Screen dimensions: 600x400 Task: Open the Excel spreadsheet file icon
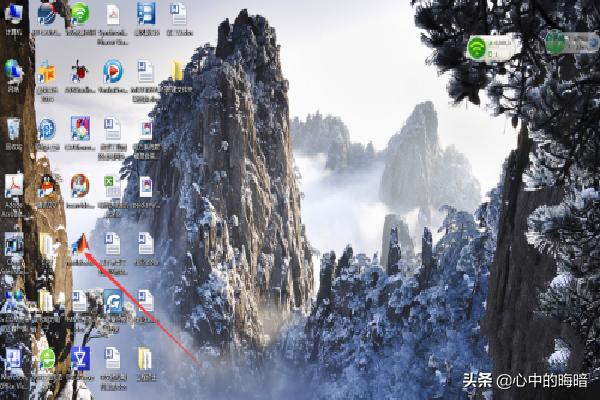[112, 186]
